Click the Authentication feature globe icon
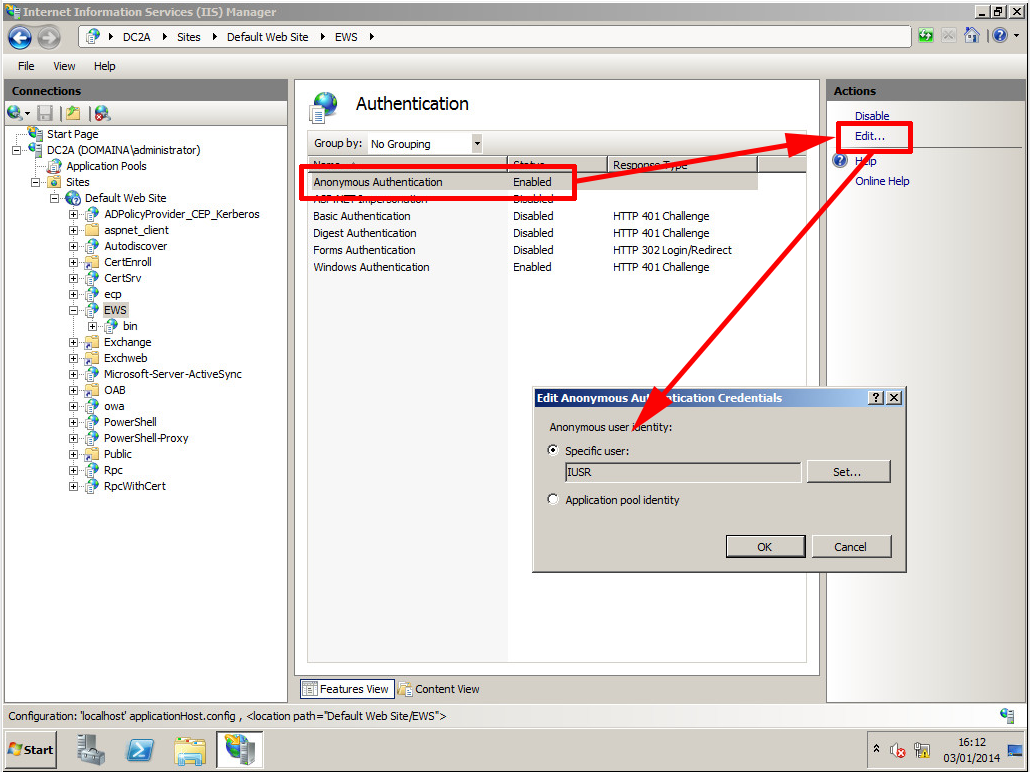The image size is (1030, 772). (x=324, y=108)
